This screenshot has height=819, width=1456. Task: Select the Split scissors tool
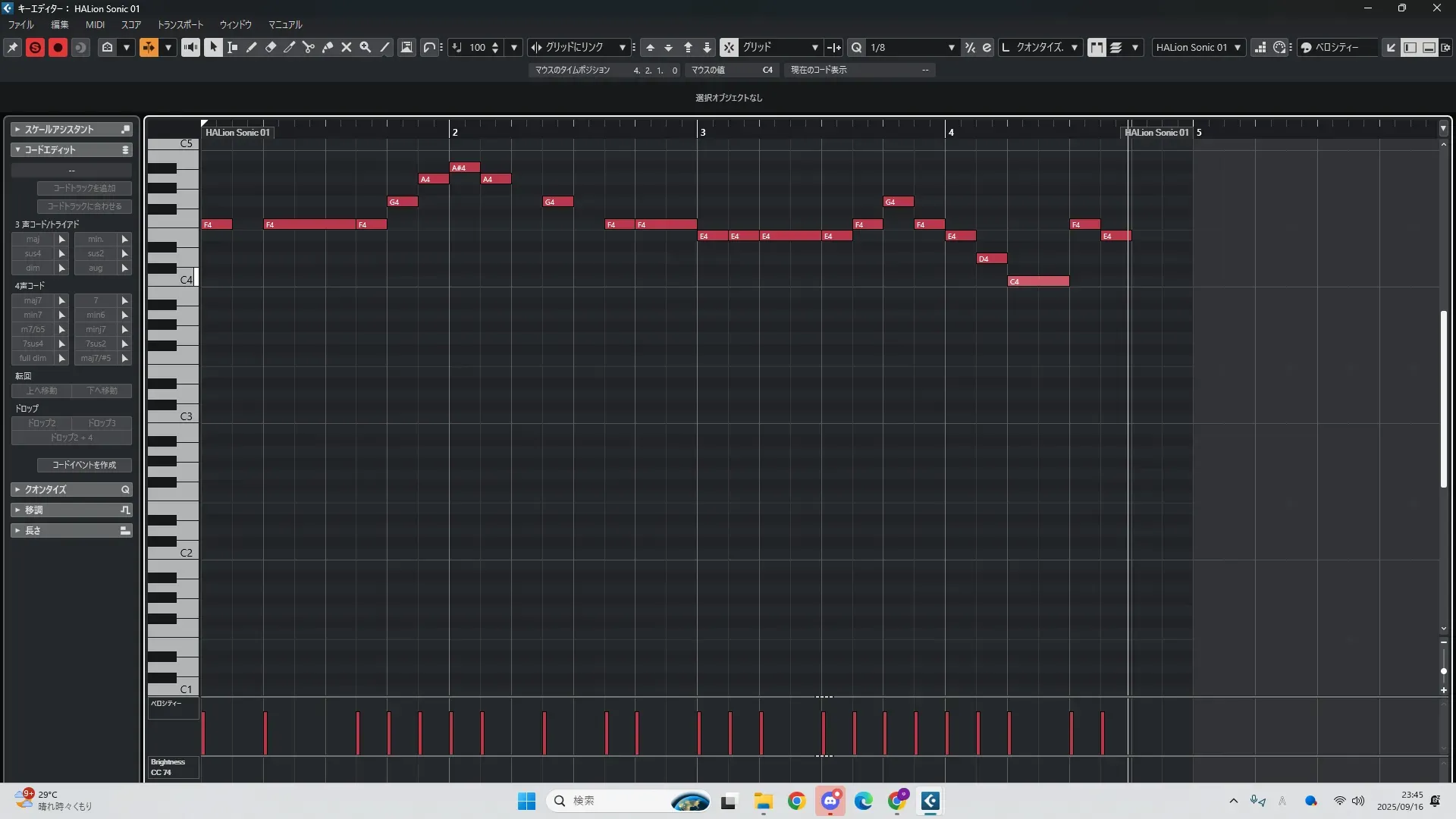(309, 47)
